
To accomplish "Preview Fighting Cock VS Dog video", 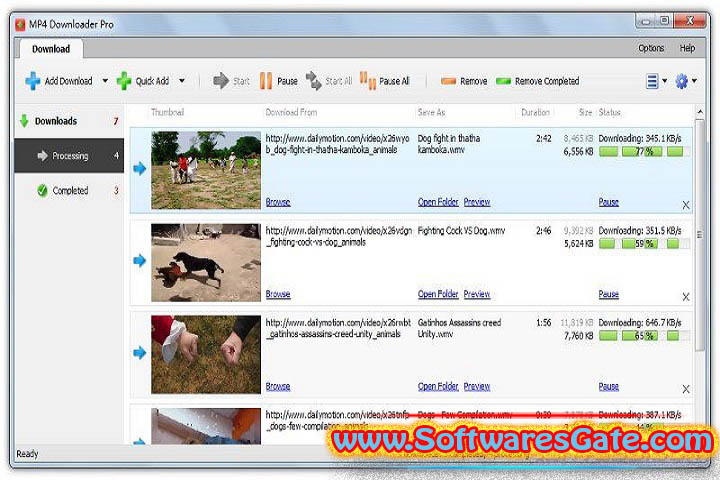I will click(477, 294).
